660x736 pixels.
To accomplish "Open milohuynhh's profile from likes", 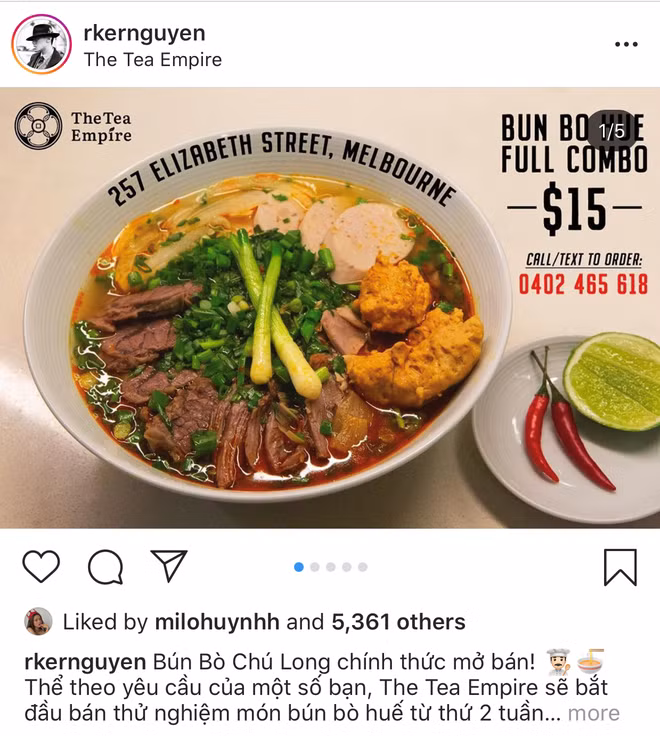I will coord(217,622).
